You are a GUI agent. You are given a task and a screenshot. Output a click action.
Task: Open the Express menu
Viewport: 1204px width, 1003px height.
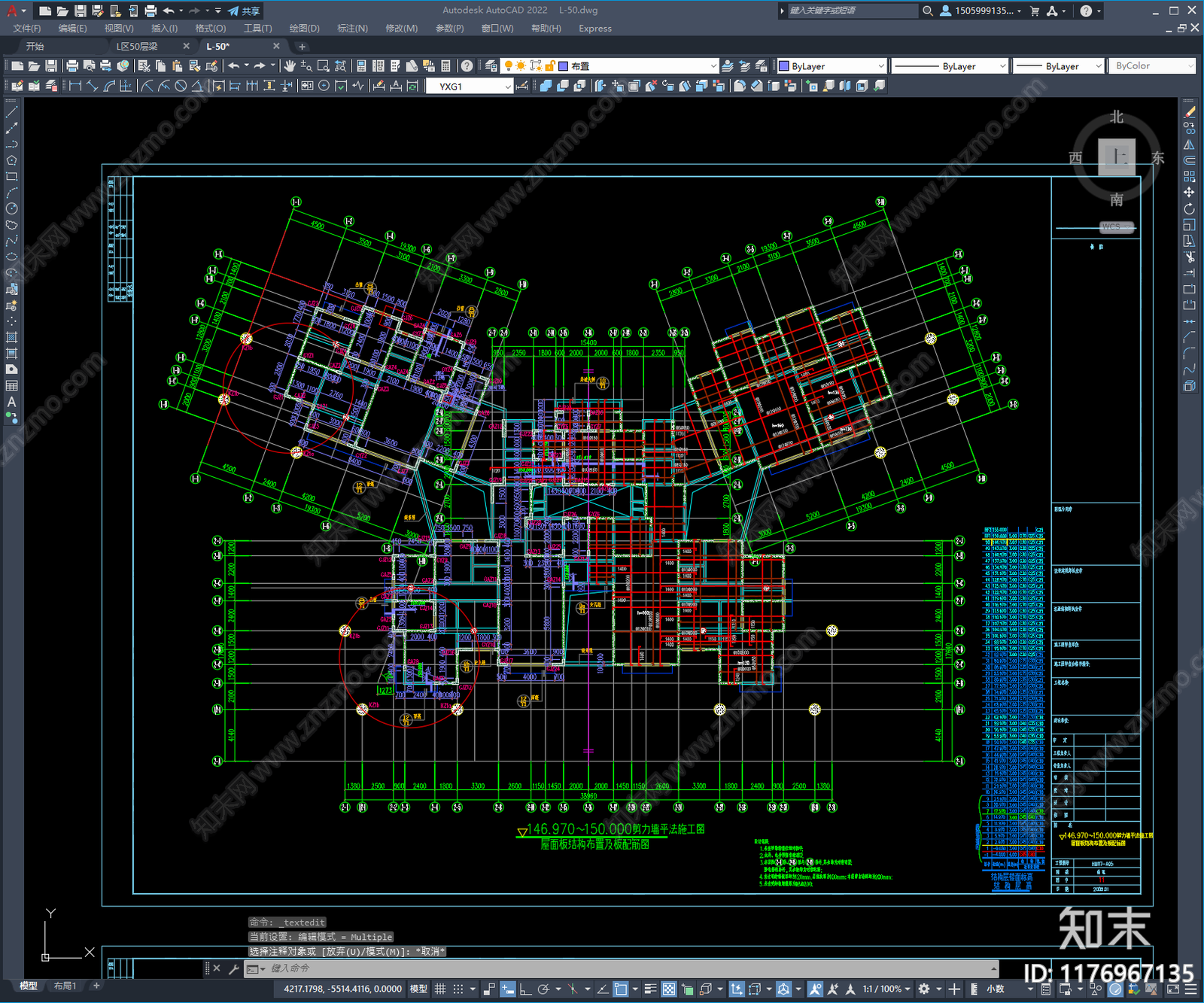(594, 29)
